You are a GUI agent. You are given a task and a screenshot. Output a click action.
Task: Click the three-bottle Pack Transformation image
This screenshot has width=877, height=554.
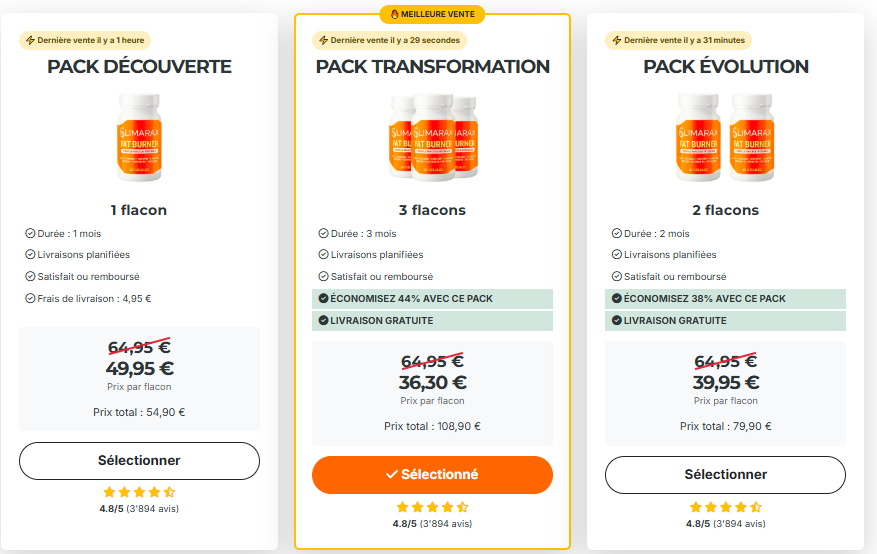[432, 137]
